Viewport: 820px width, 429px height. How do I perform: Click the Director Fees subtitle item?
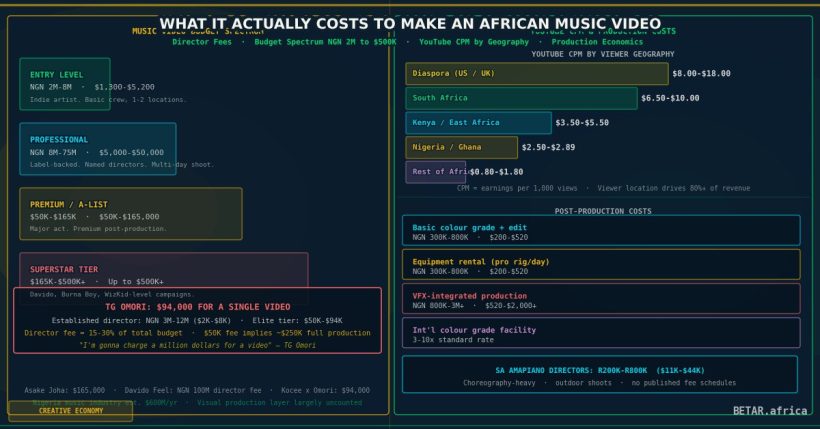202,42
